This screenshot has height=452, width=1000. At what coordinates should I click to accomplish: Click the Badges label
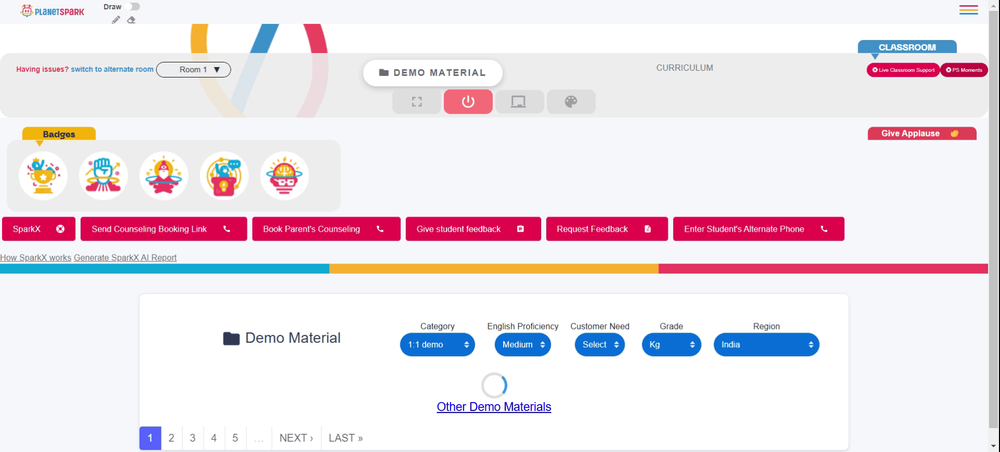point(59,134)
